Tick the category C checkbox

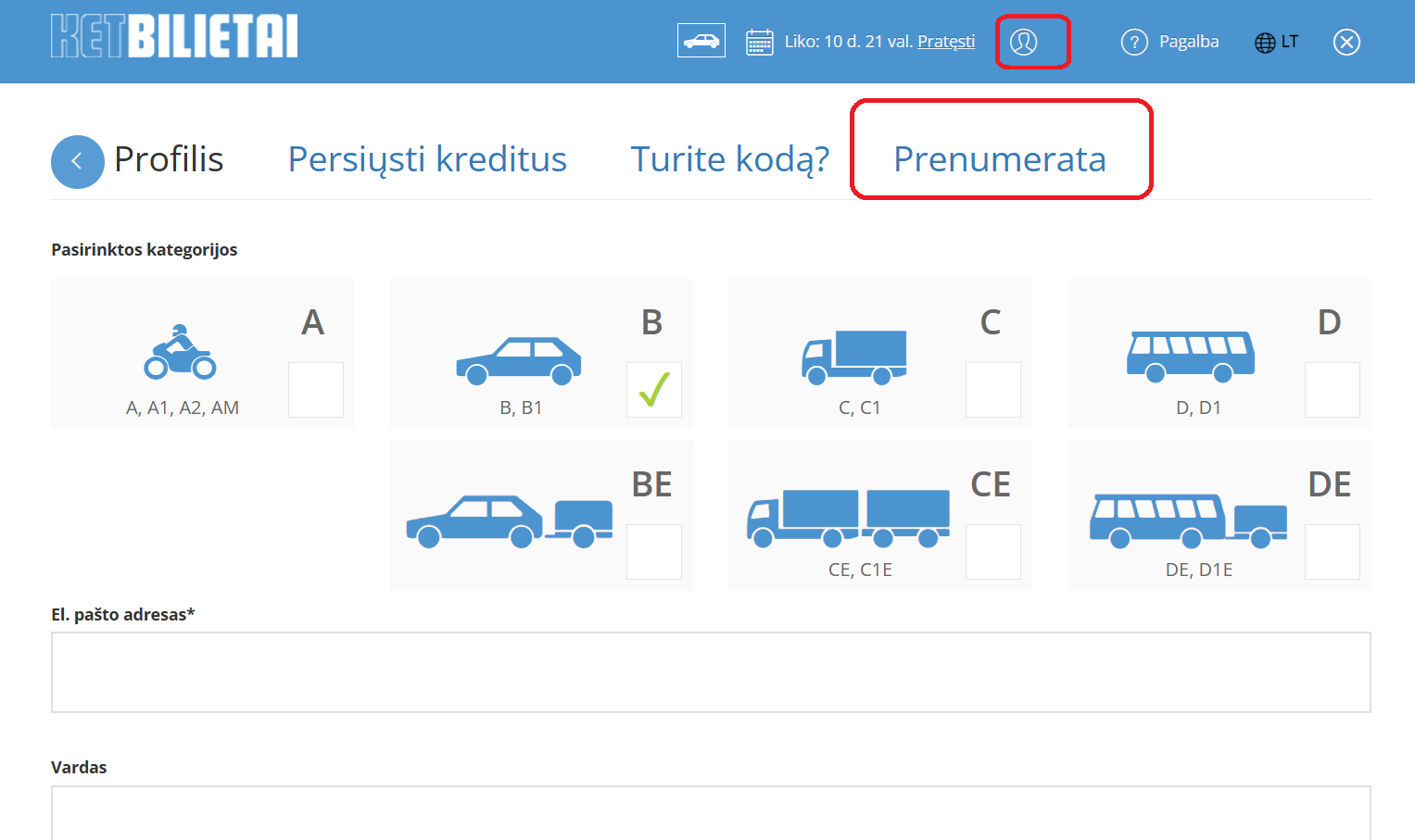pos(992,390)
